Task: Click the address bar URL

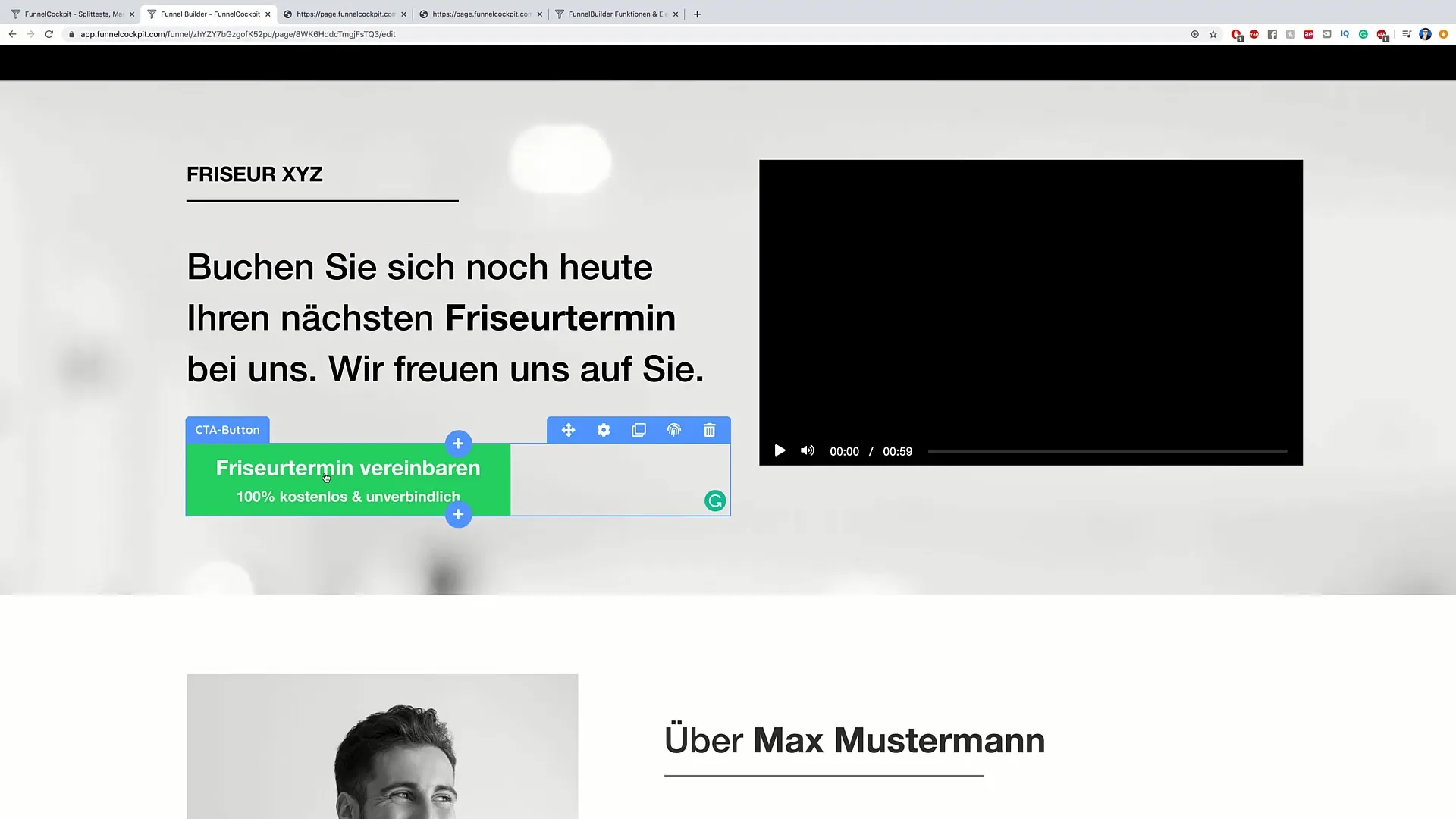Action: click(238, 34)
